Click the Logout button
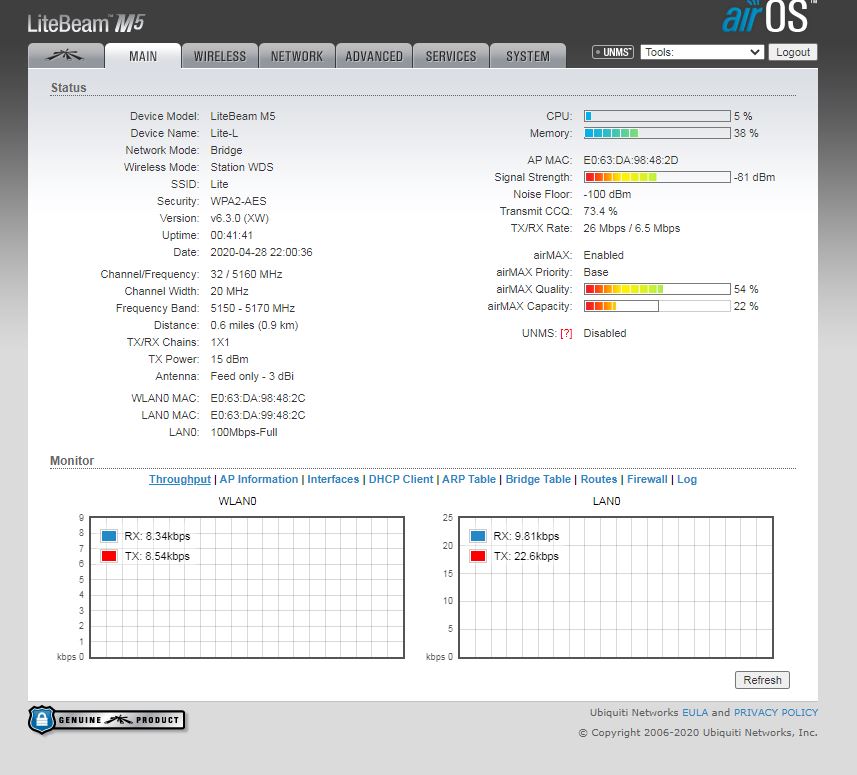Screen dimensions: 857x775 (x=793, y=52)
